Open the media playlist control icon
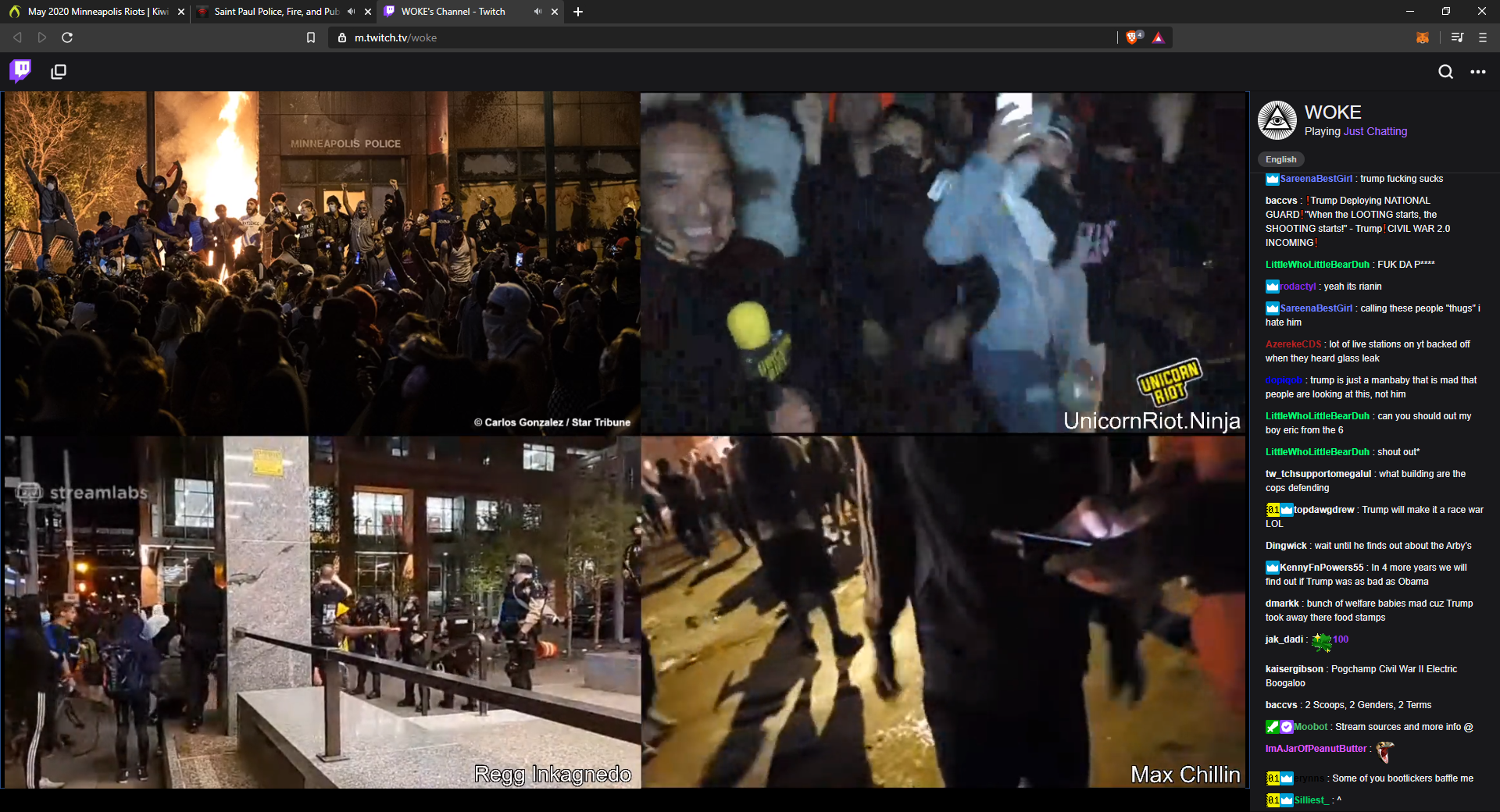The image size is (1500, 812). click(x=1457, y=37)
